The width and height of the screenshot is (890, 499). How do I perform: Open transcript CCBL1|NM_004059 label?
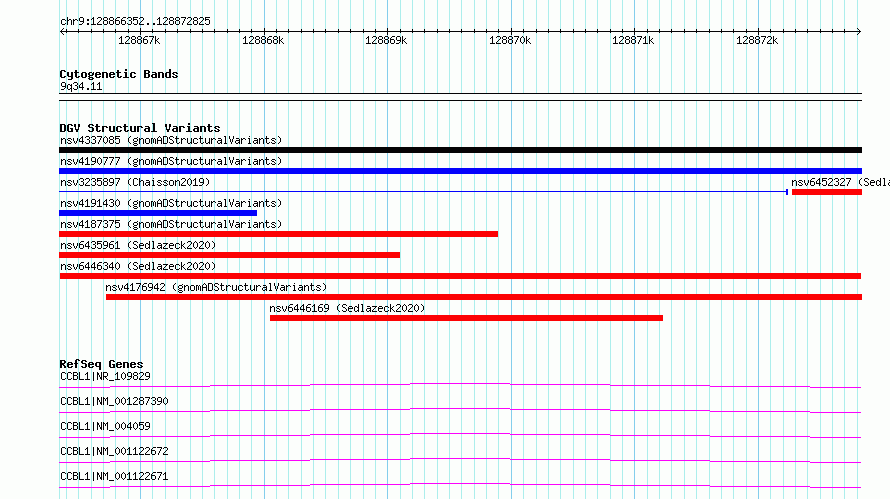click(105, 426)
